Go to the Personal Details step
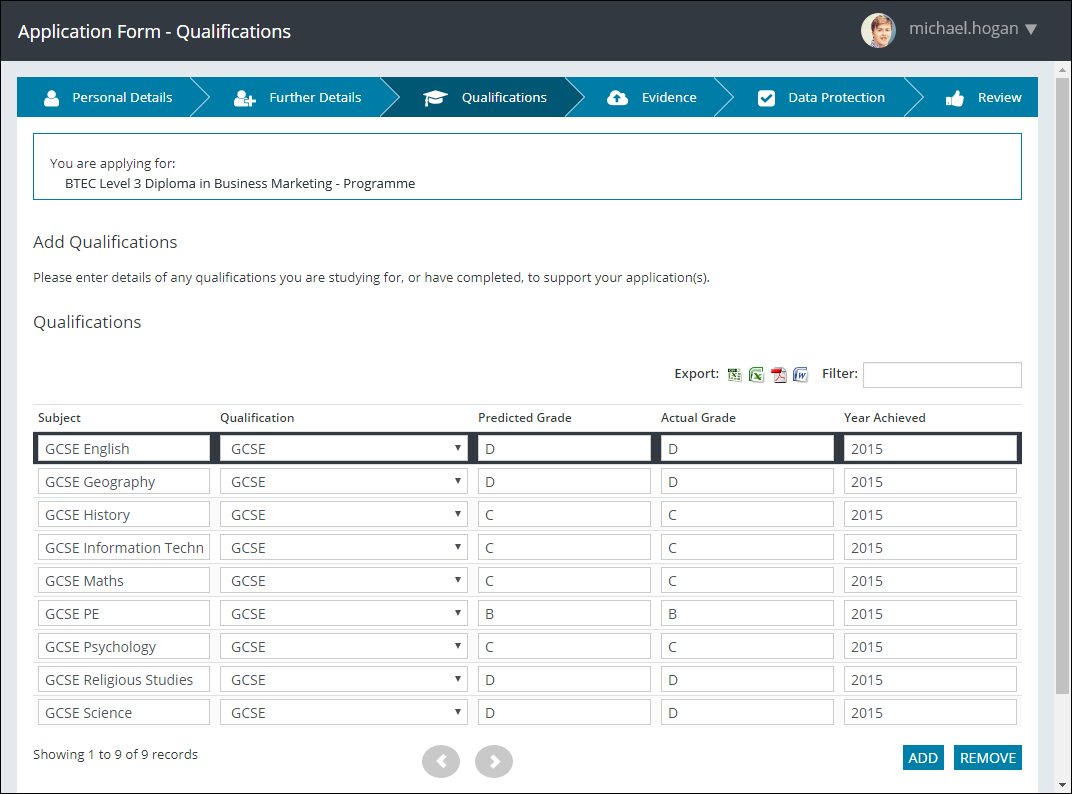The width and height of the screenshot is (1072, 794). click(108, 98)
